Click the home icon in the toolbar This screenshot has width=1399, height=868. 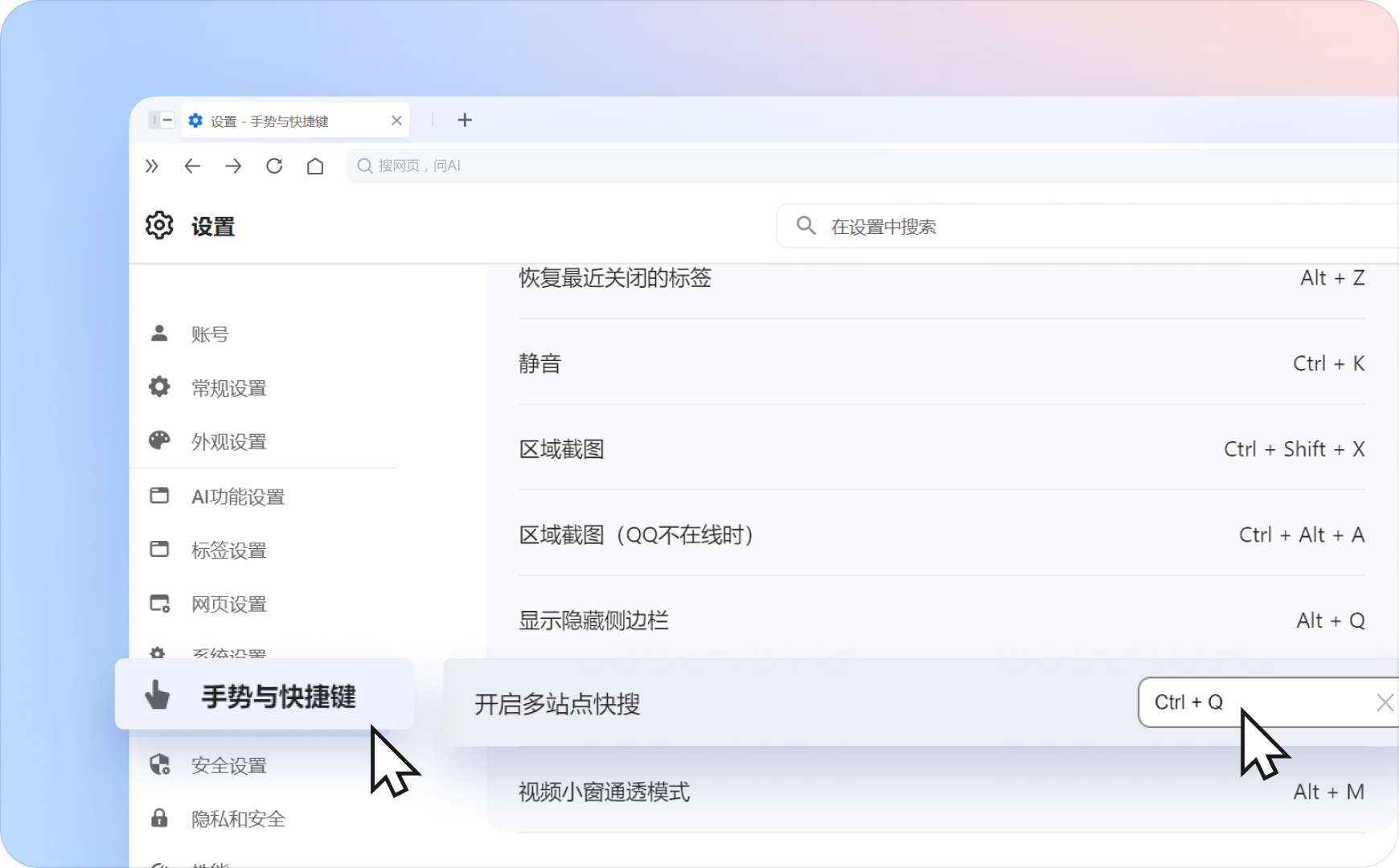pyautogui.click(x=315, y=166)
